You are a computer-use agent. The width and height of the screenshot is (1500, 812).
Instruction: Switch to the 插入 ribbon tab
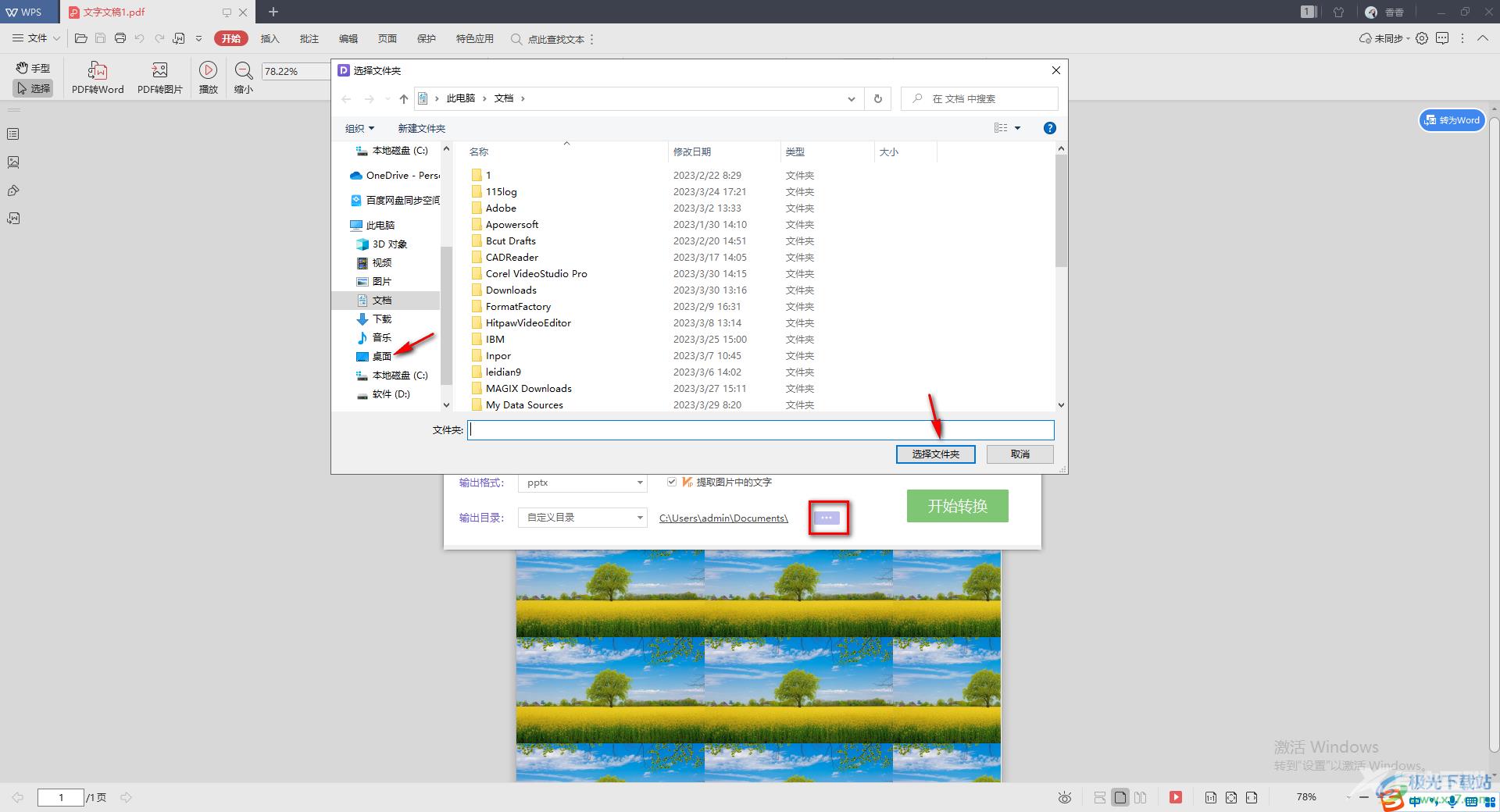pyautogui.click(x=270, y=38)
